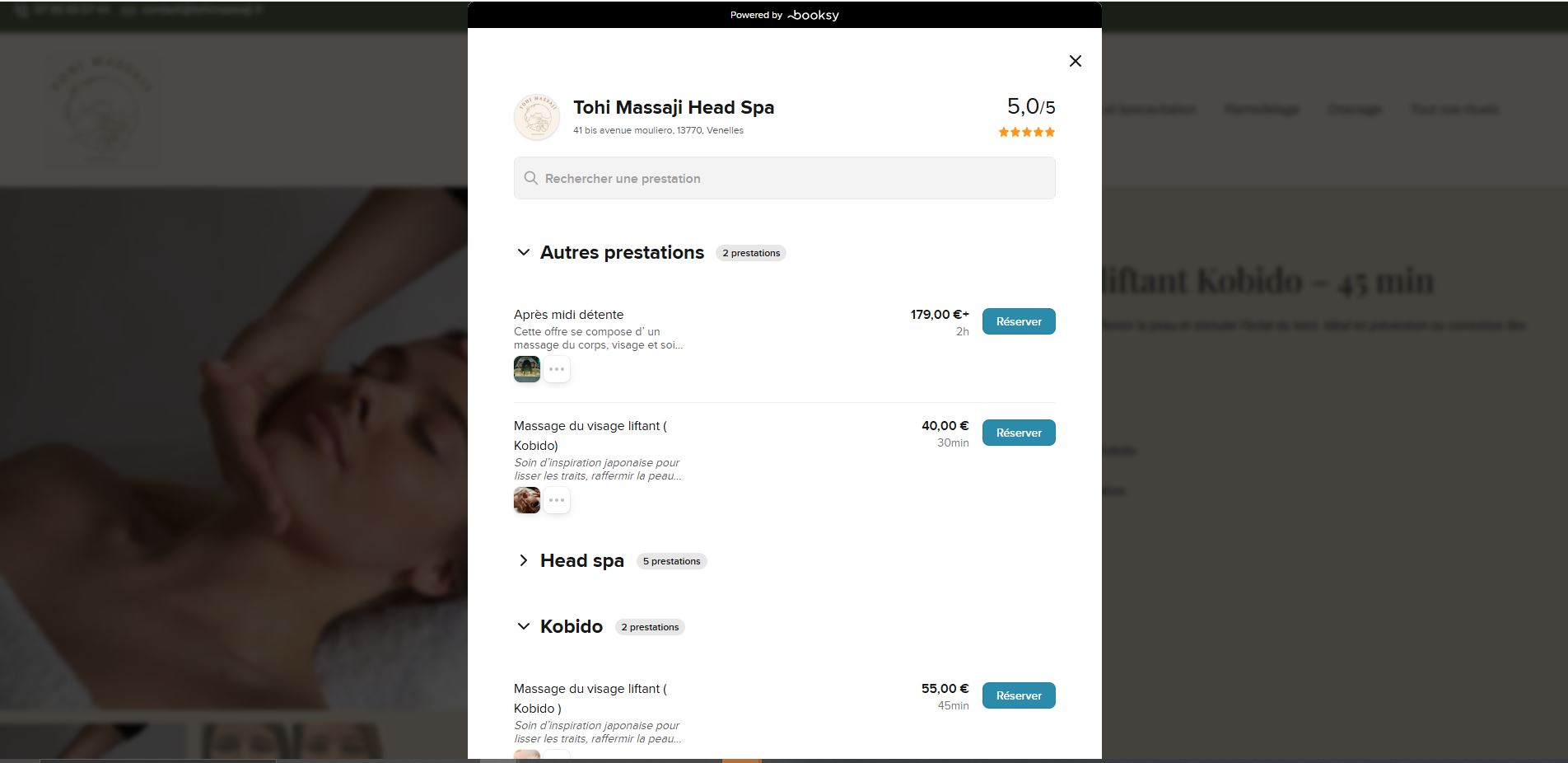Show more photos for Après midi détente
Screen dimensions: 1568x763
557,369
